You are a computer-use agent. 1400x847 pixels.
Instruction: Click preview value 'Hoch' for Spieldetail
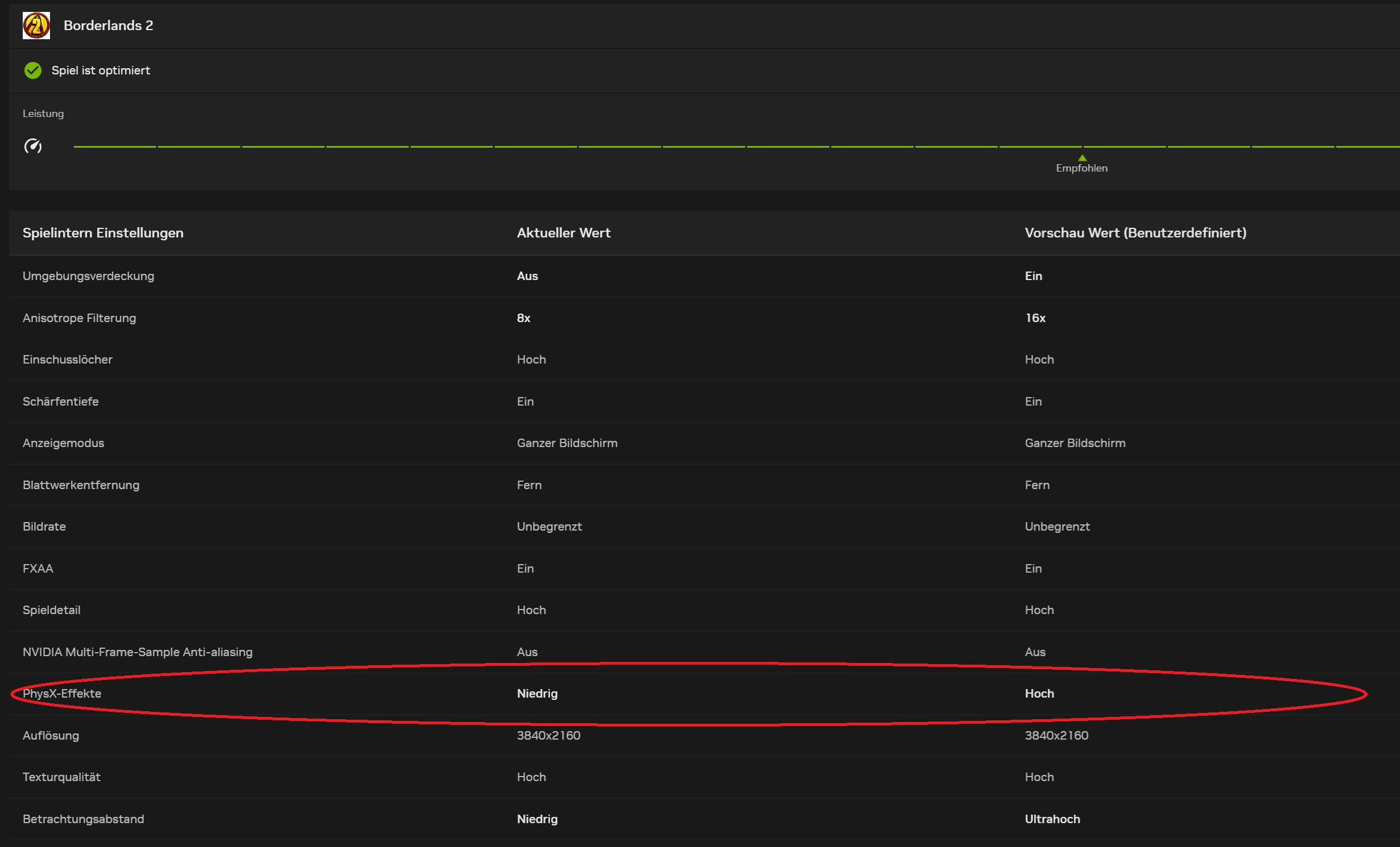pyautogui.click(x=1039, y=610)
